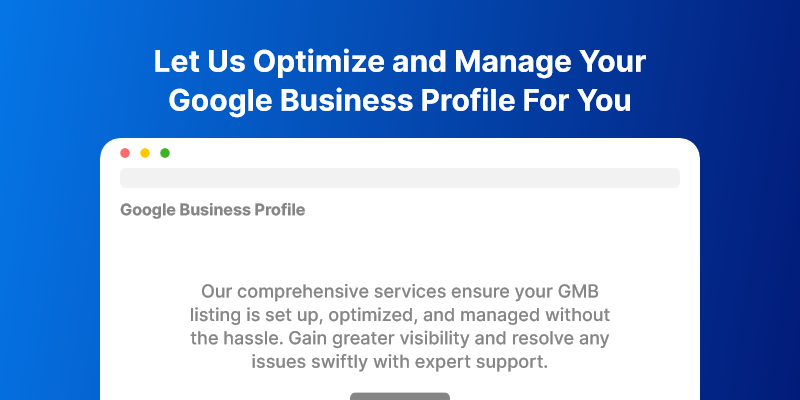Click the "issues swiftly with expert support" line
Image resolution: width=800 pixels, height=400 pixels.
(400, 362)
